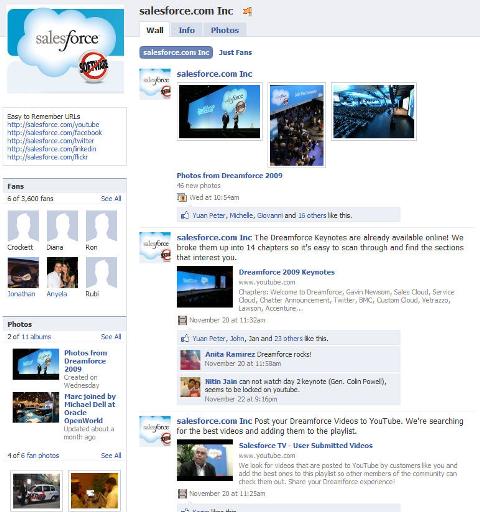
Task: Open the Info tab
Action: (187, 30)
